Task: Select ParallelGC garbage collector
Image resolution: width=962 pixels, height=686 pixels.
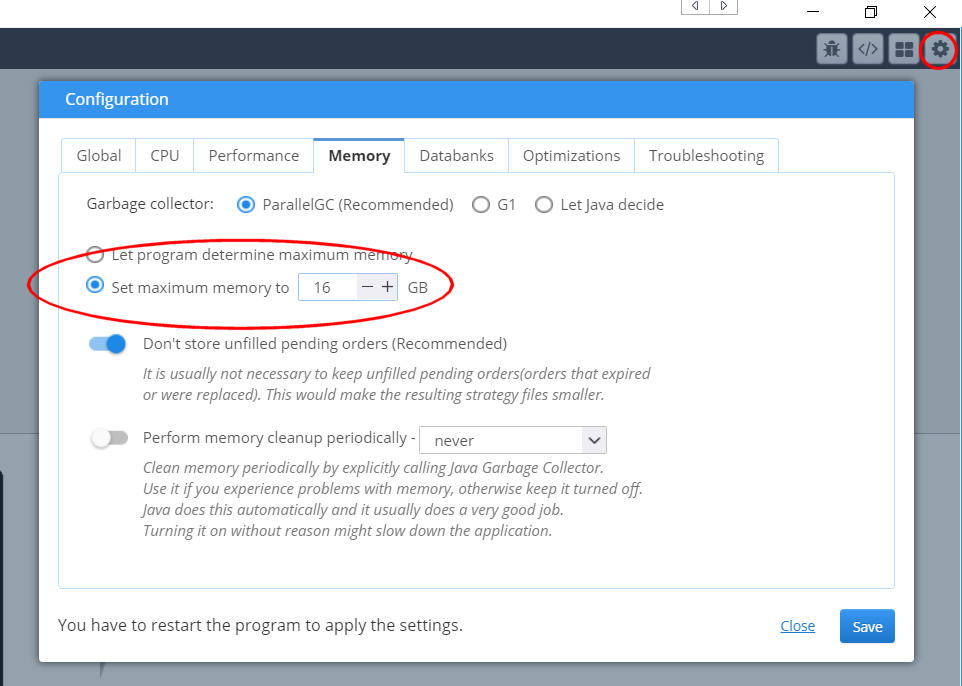Action: (246, 204)
